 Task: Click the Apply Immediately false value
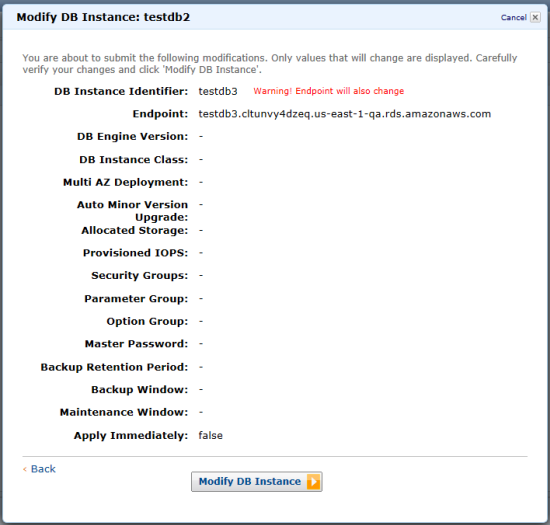pos(210,435)
